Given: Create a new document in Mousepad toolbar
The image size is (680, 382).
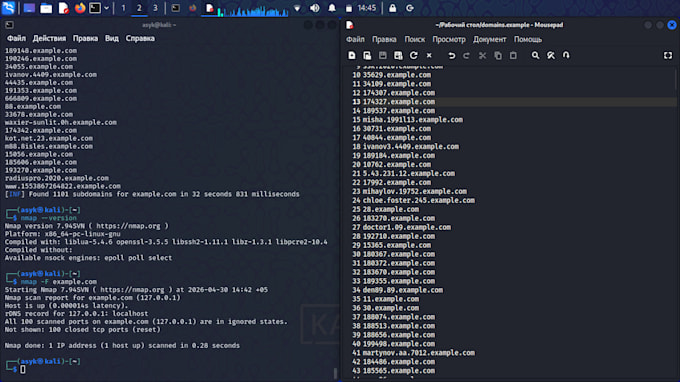Looking at the screenshot, I should tap(352, 56).
